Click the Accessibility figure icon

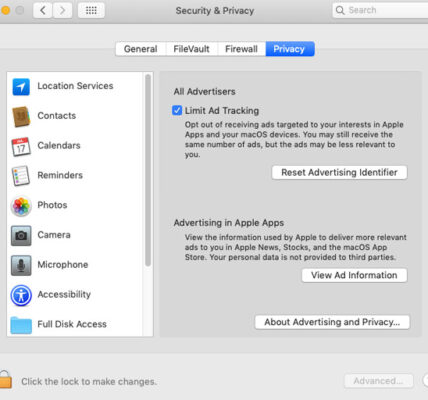coord(21,295)
